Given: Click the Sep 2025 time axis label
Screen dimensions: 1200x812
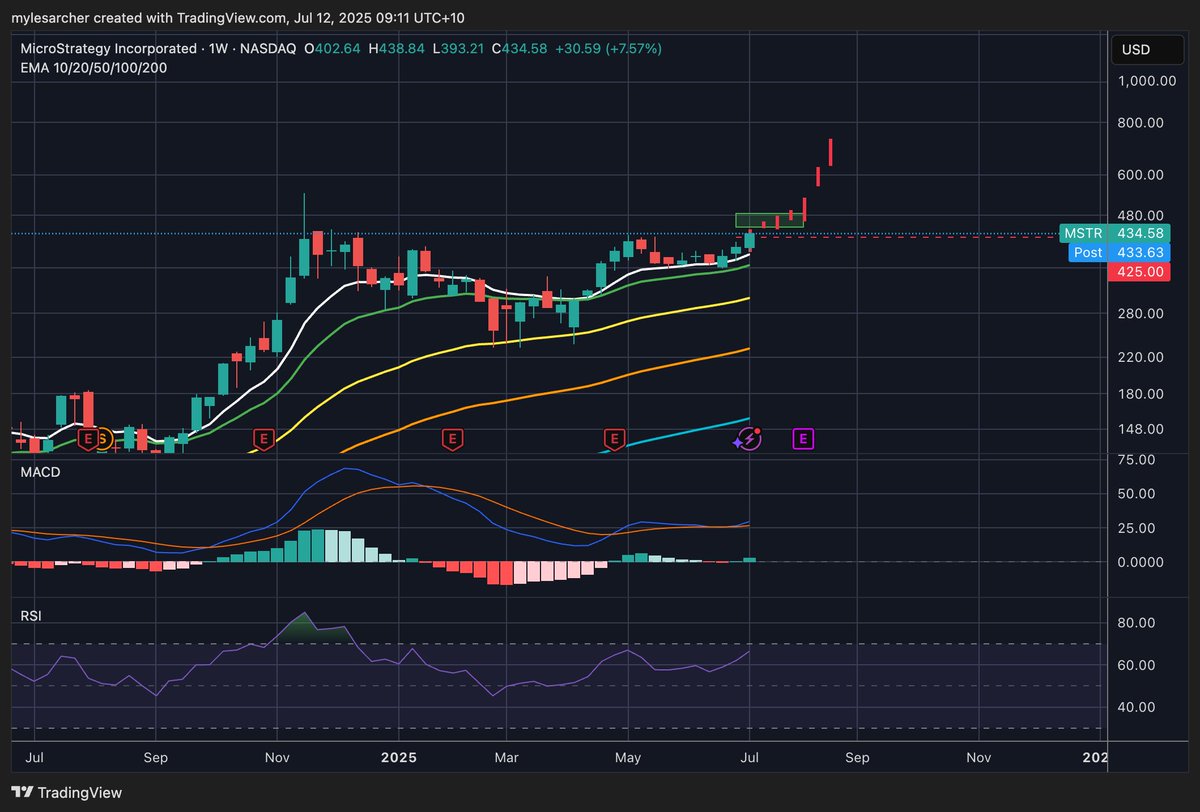Looking at the screenshot, I should [x=857, y=758].
